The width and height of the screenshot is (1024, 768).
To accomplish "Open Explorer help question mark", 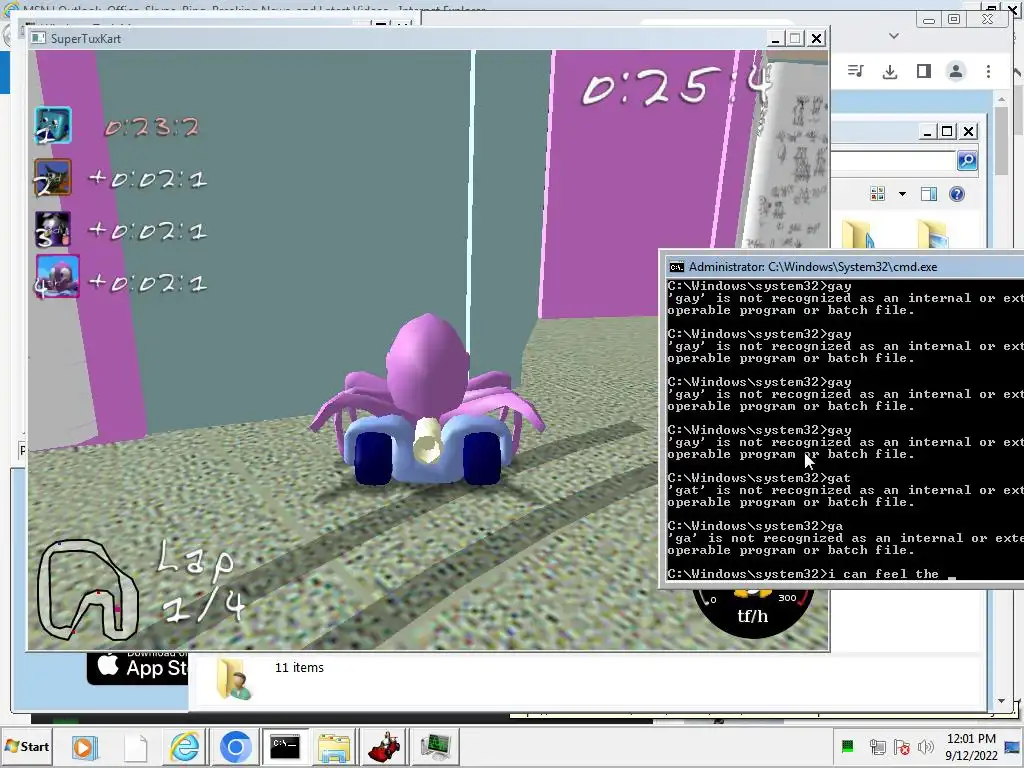I will pyautogui.click(x=957, y=194).
